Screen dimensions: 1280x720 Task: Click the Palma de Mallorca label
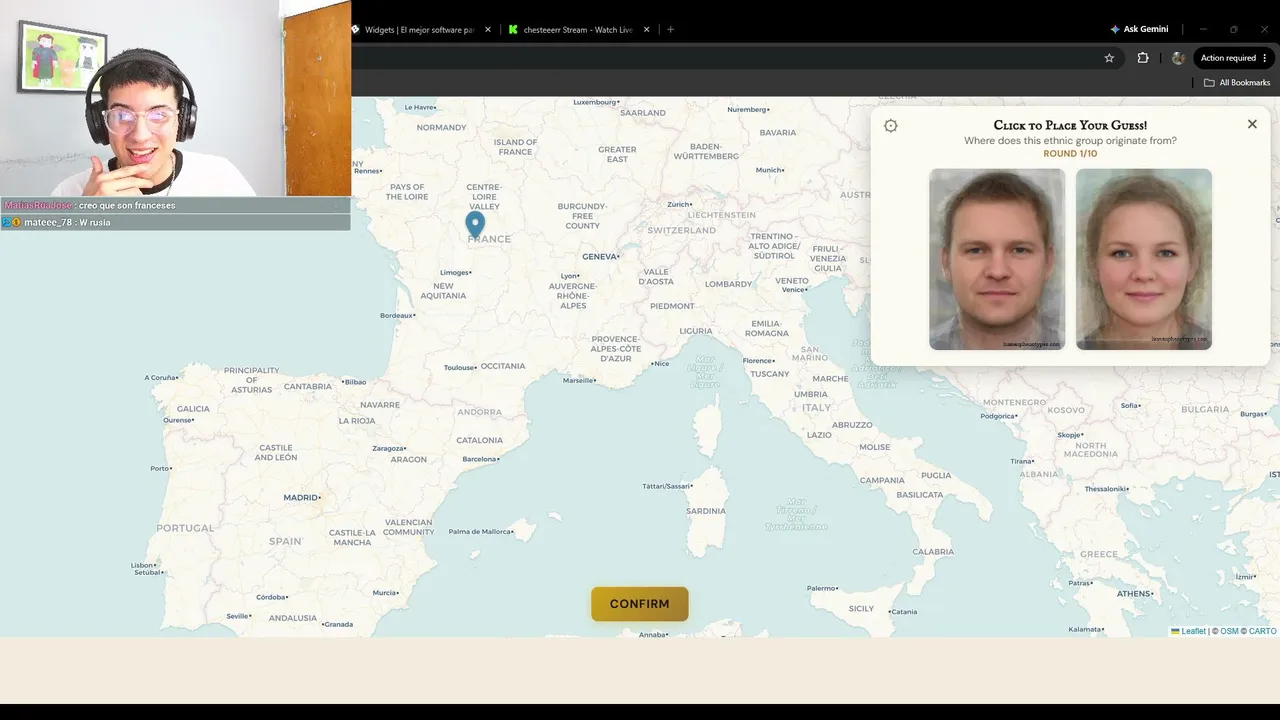click(481, 532)
